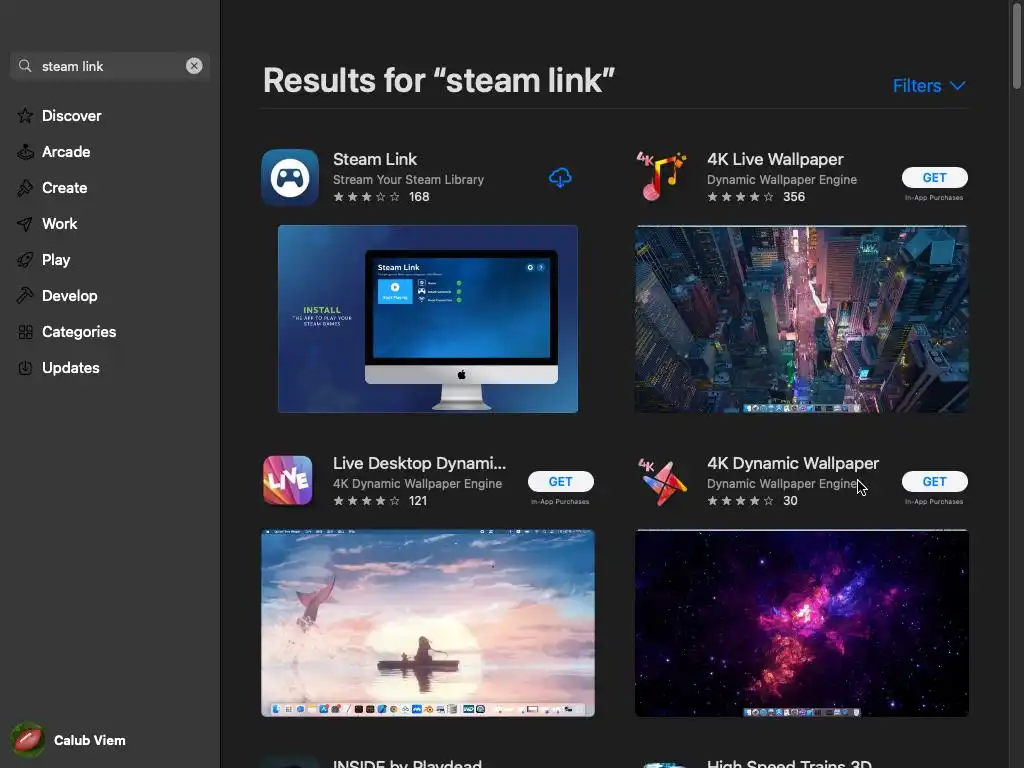Open the 4K Live Wallpaper title
Image resolution: width=1024 pixels, height=768 pixels.
775,159
